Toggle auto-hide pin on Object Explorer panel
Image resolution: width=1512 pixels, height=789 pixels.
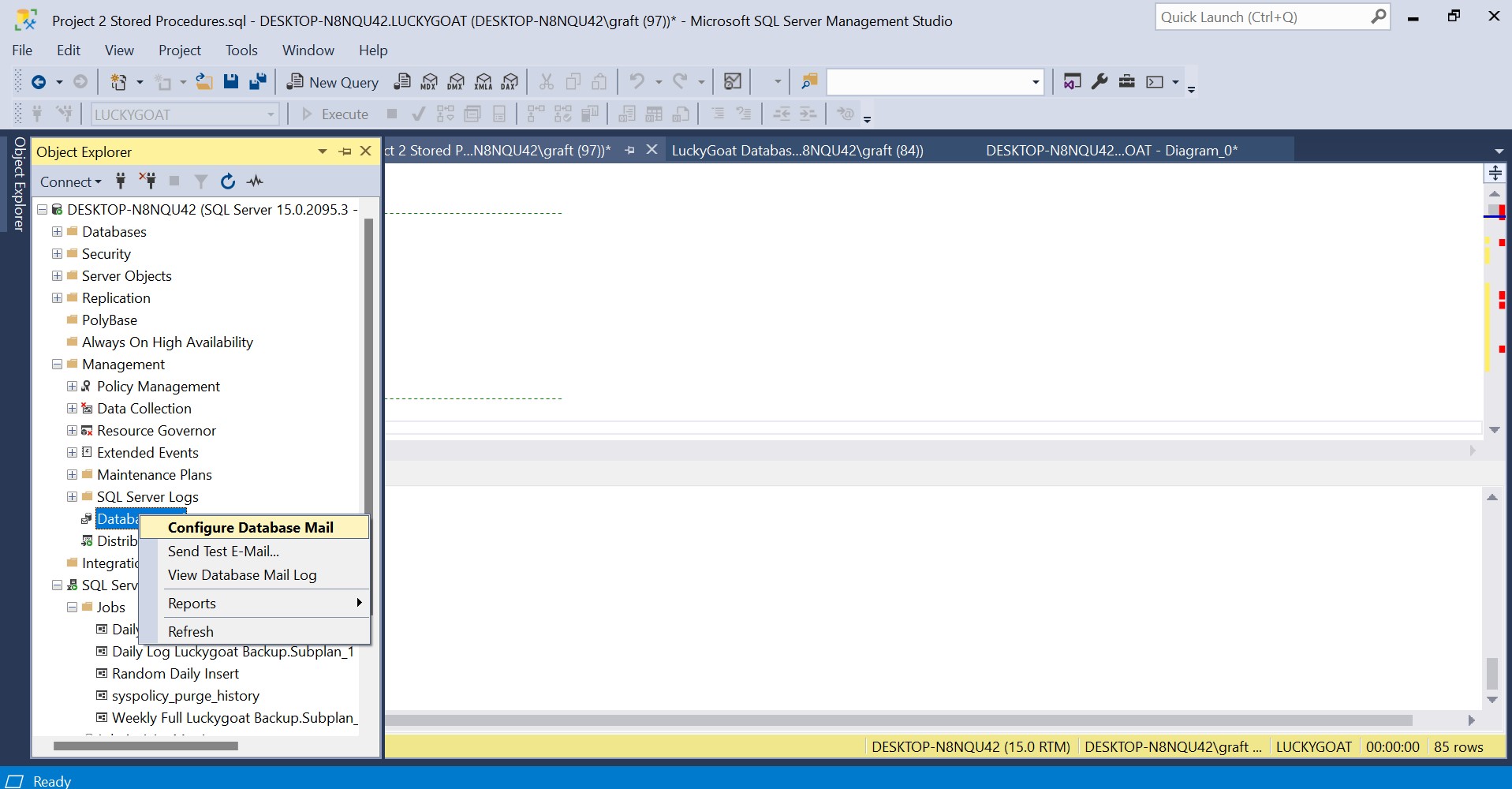[x=345, y=151]
